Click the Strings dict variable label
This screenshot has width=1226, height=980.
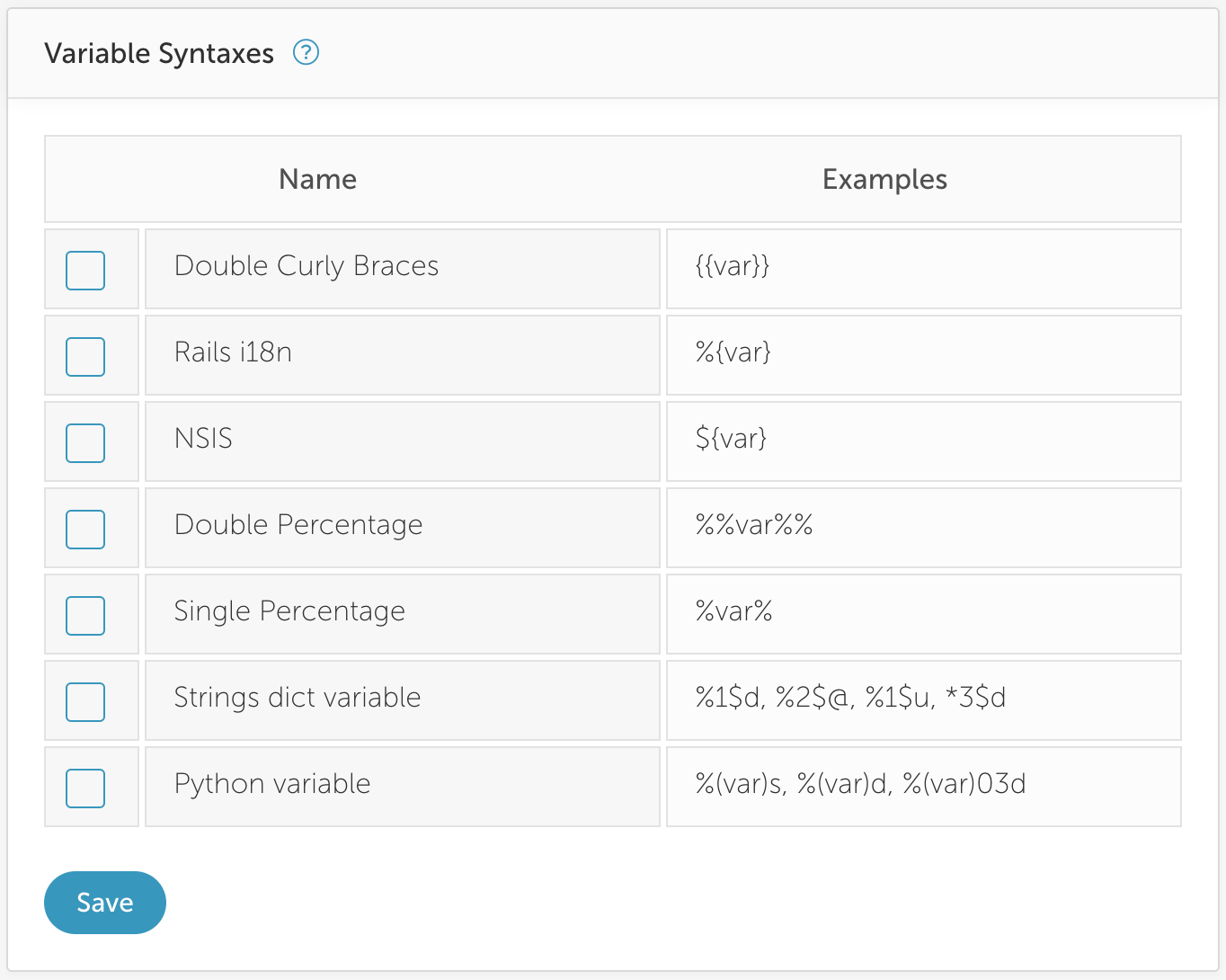coord(298,698)
